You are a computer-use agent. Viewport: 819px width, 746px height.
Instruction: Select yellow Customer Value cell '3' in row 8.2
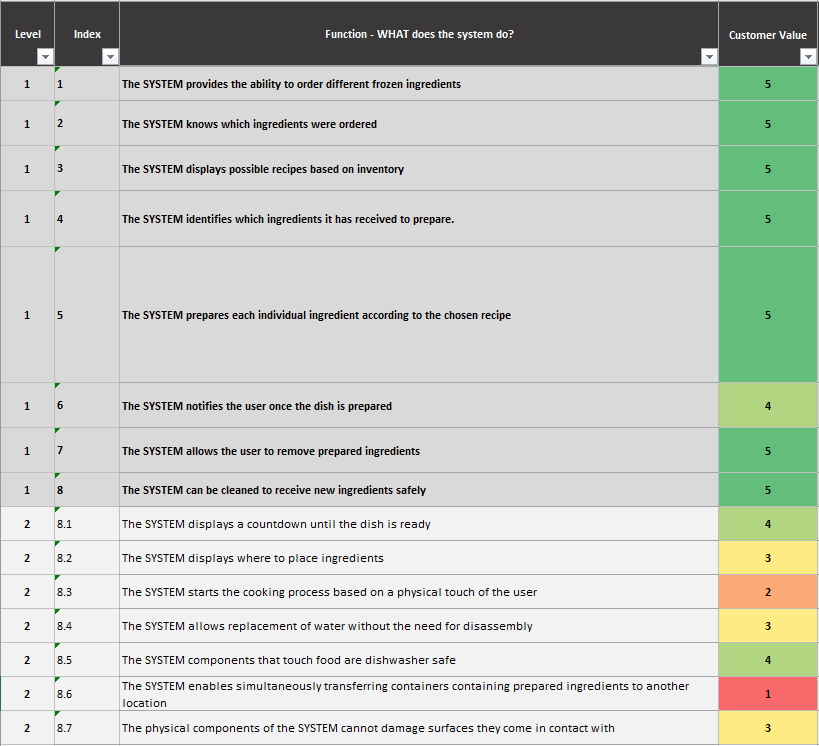click(x=768, y=557)
